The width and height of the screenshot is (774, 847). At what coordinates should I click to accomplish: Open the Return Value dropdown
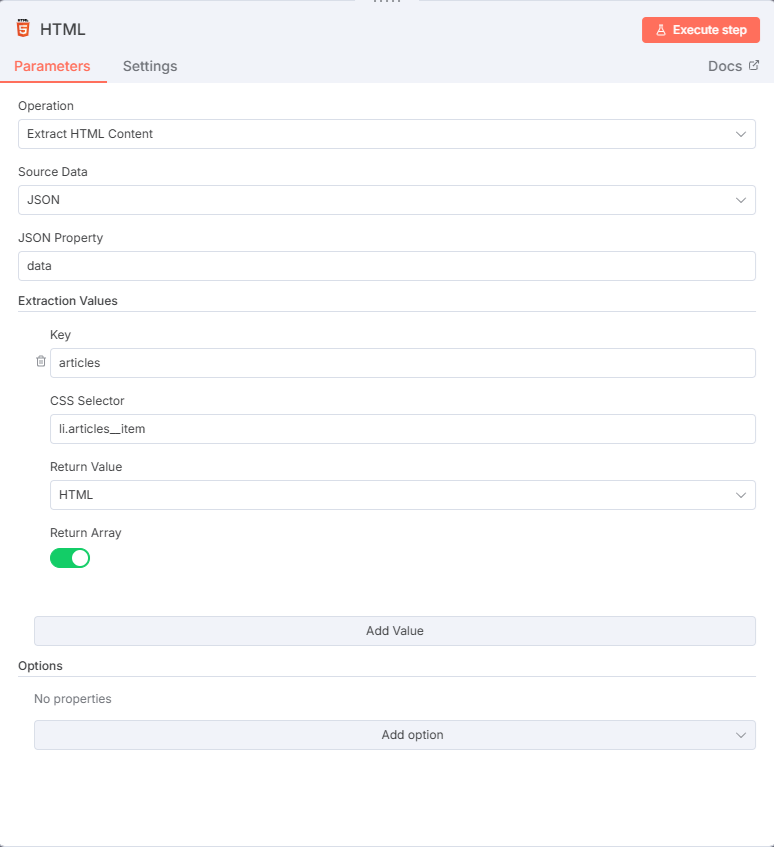(x=402, y=495)
